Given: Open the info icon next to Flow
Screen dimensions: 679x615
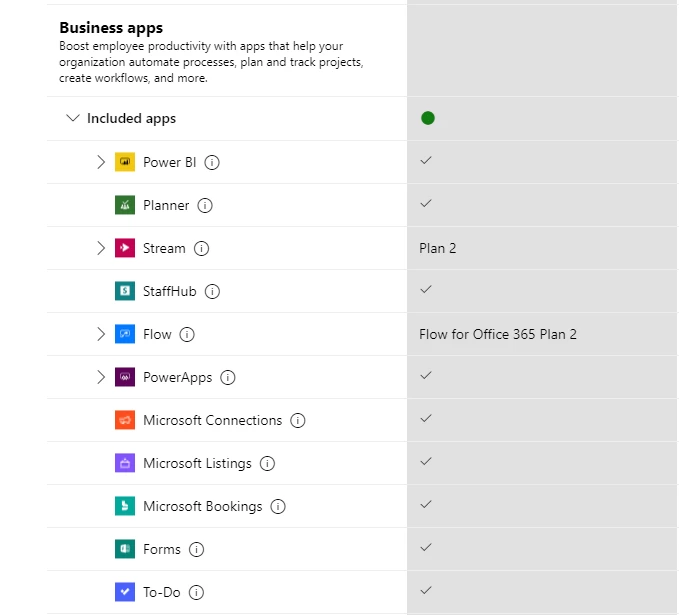Looking at the screenshot, I should [187, 334].
